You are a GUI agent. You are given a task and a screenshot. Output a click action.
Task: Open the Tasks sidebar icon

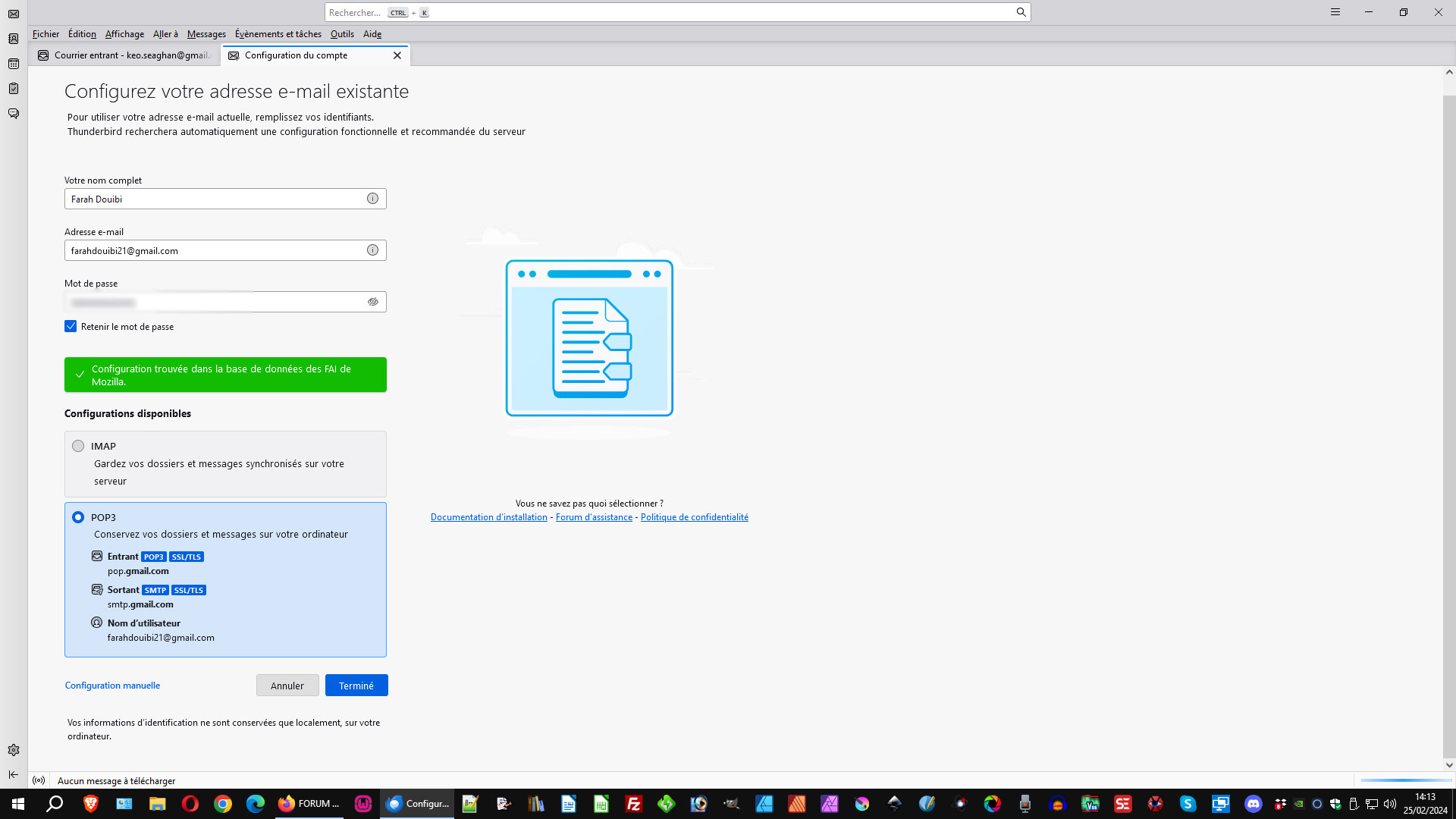[14, 89]
